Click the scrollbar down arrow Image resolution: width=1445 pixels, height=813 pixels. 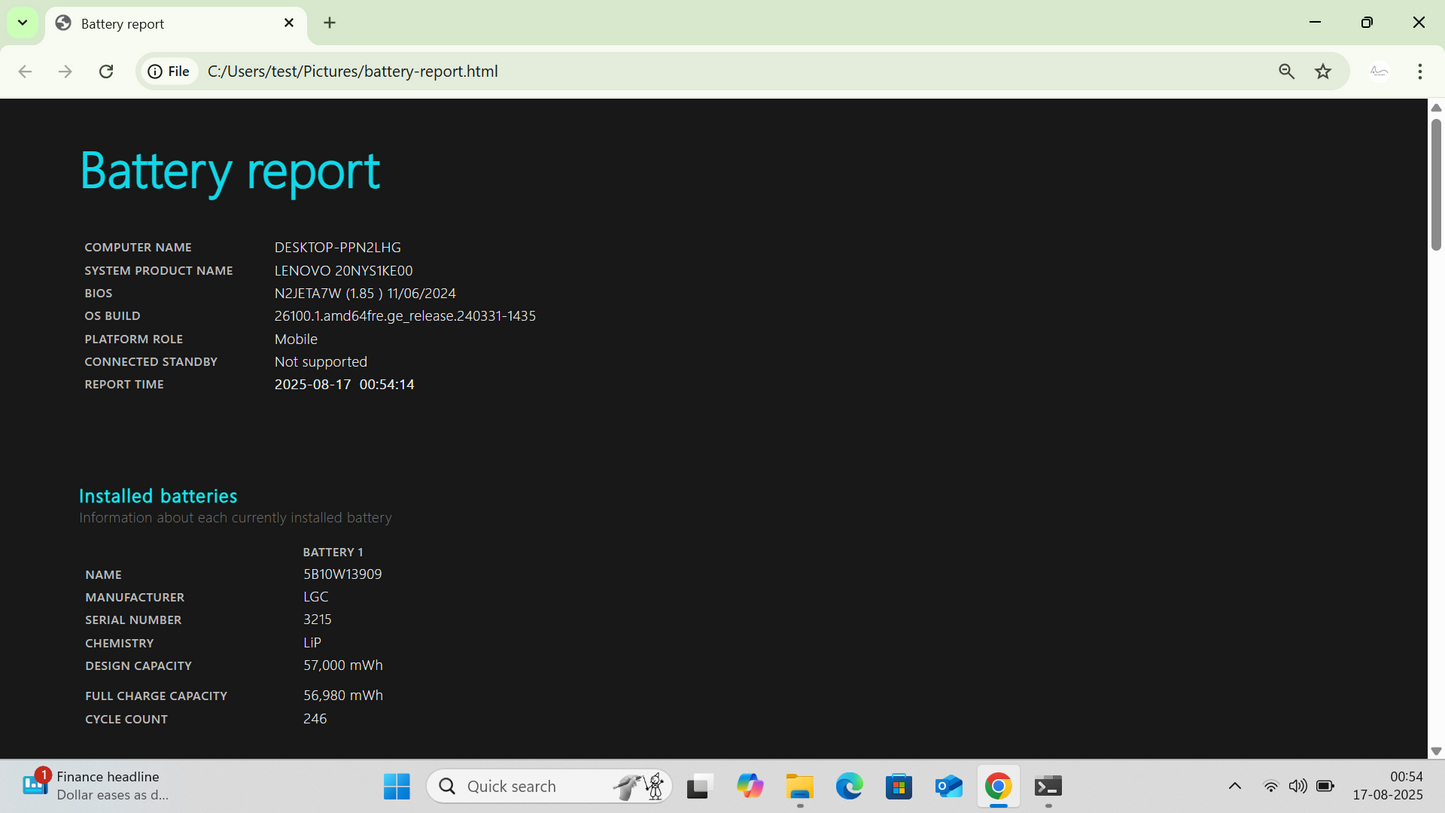(x=1436, y=750)
